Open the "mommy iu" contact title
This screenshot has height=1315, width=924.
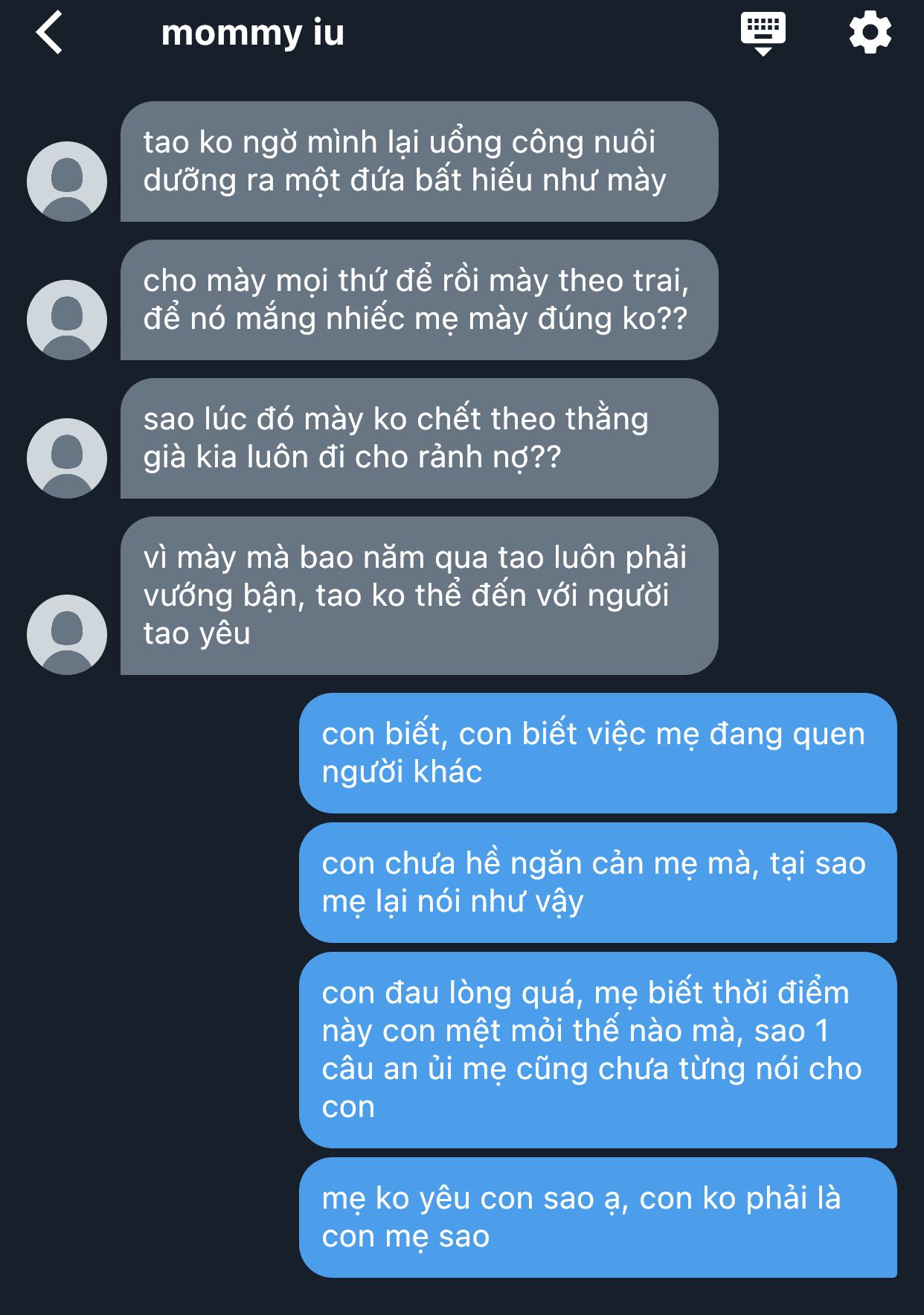click(x=253, y=33)
